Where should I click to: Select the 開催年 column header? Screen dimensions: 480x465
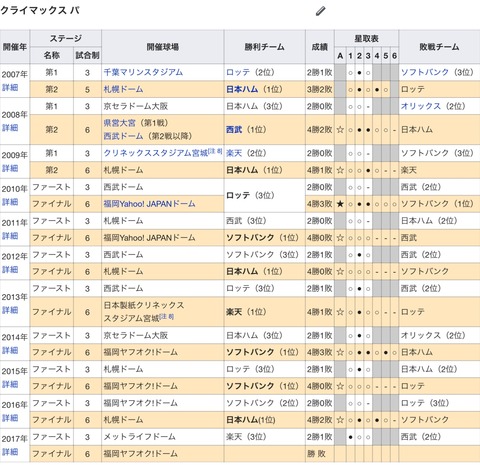click(x=15, y=47)
